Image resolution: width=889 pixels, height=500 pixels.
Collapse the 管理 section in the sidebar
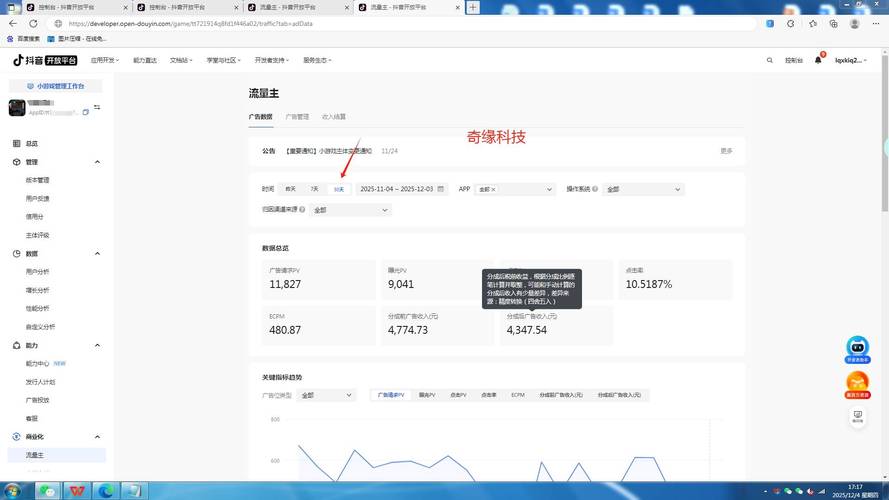(x=97, y=162)
